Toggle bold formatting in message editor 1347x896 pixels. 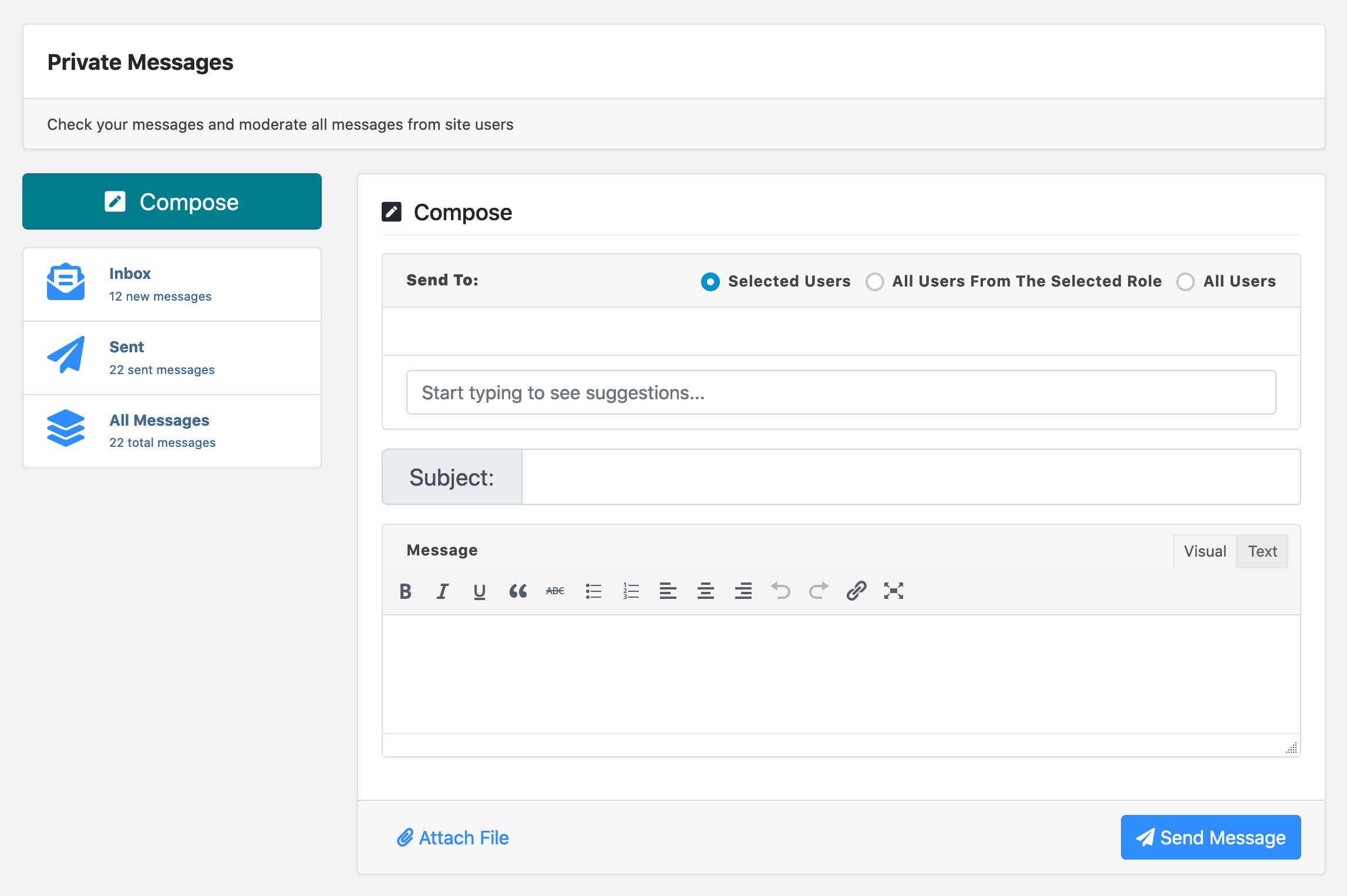coord(405,591)
